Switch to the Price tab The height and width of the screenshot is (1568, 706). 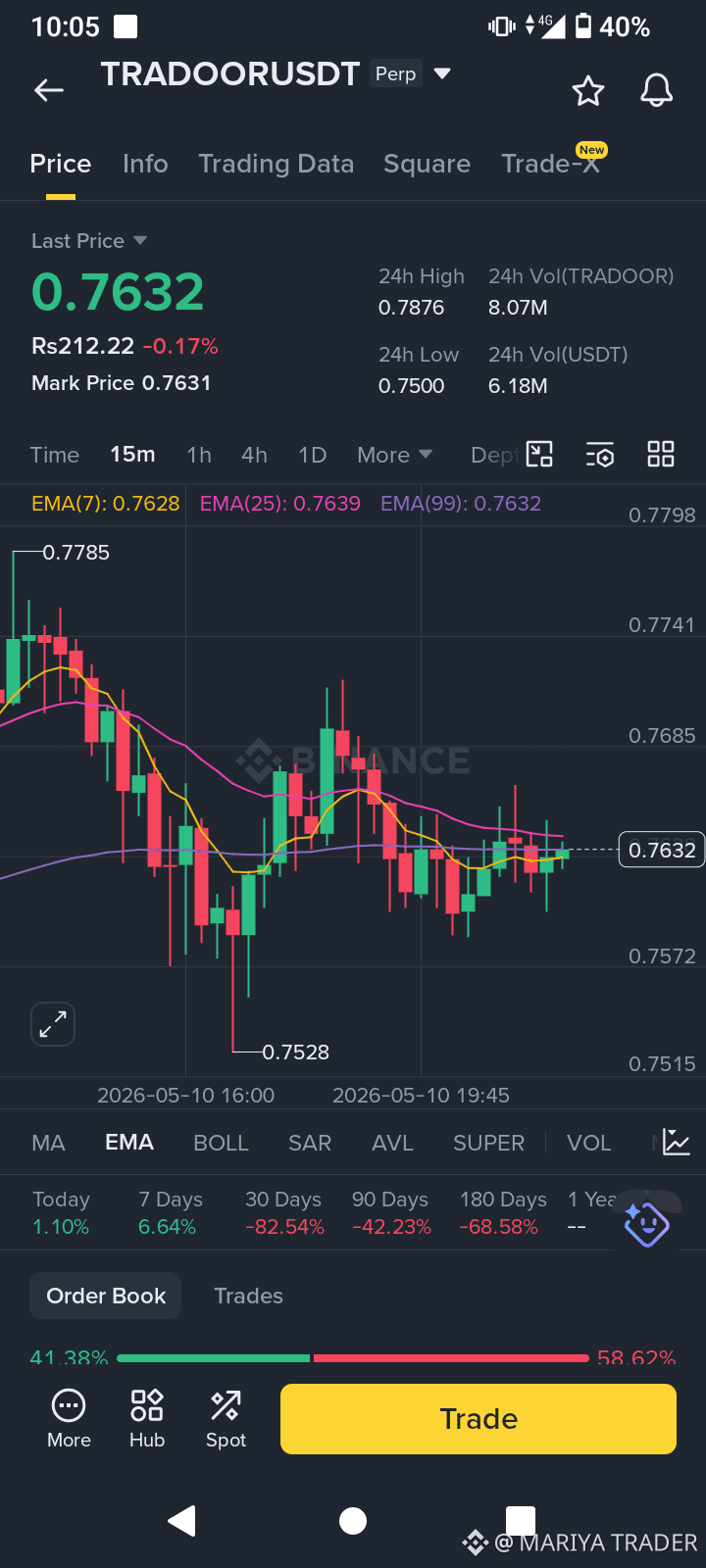point(61,164)
